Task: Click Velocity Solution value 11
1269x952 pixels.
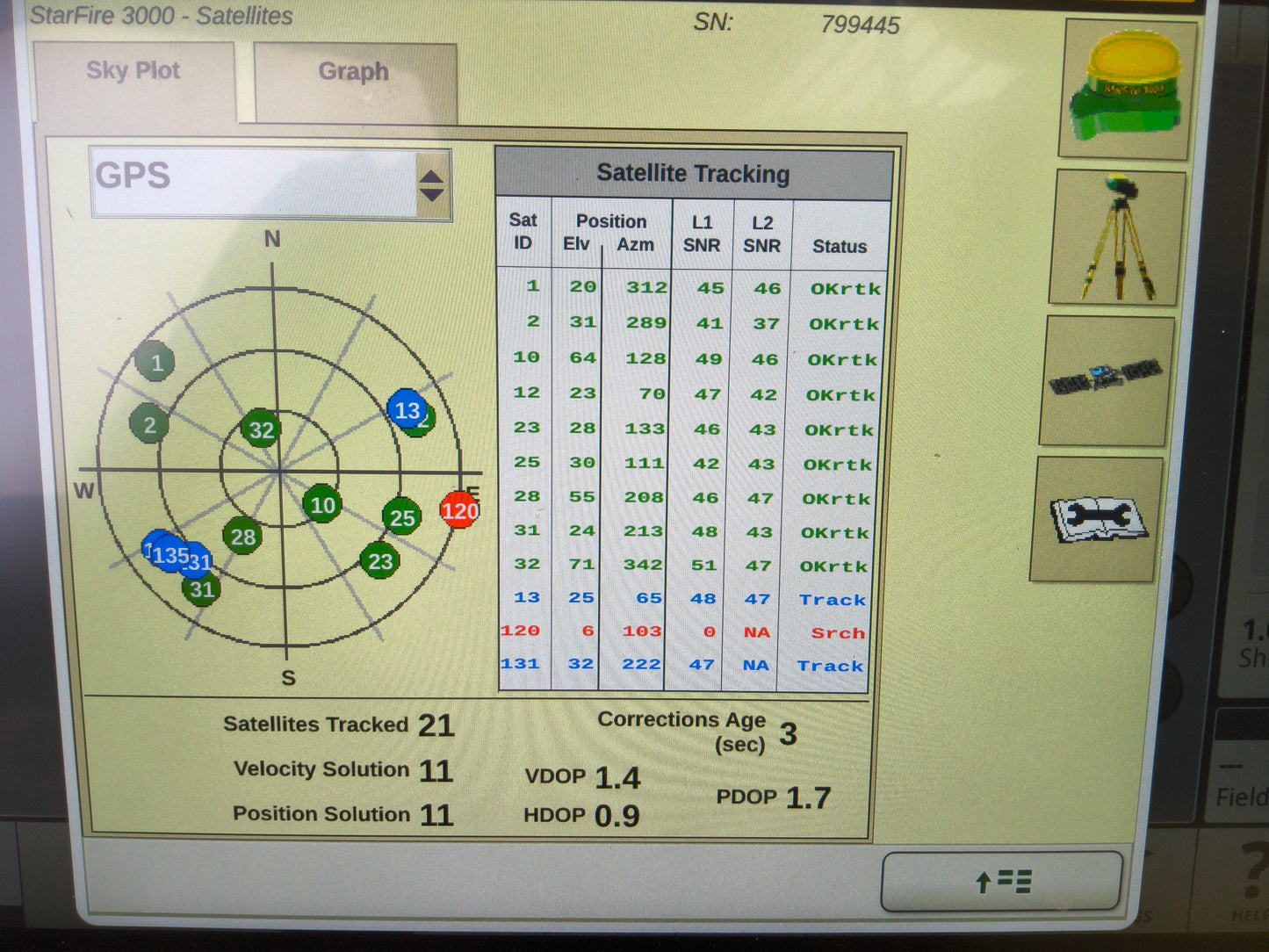Action: coord(436,771)
